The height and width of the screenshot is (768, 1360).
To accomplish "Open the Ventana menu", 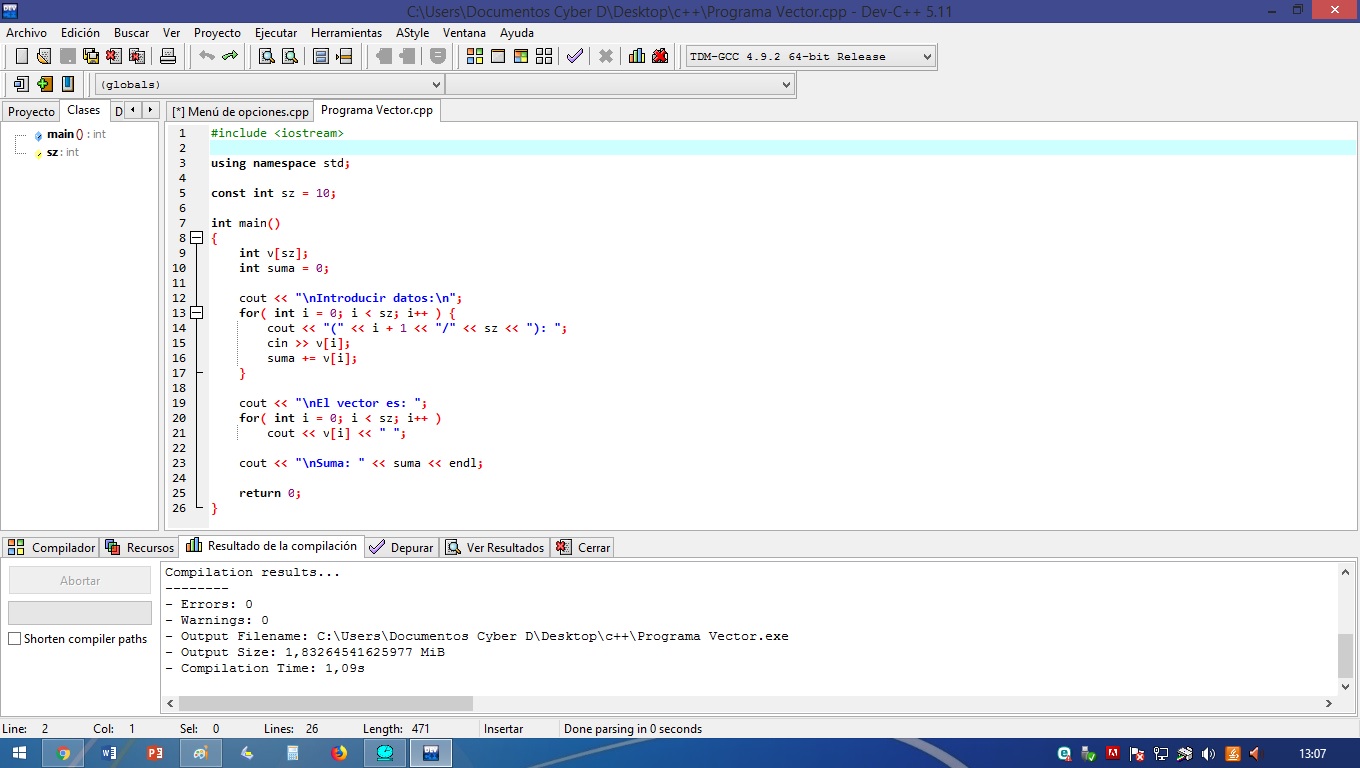I will tap(464, 33).
